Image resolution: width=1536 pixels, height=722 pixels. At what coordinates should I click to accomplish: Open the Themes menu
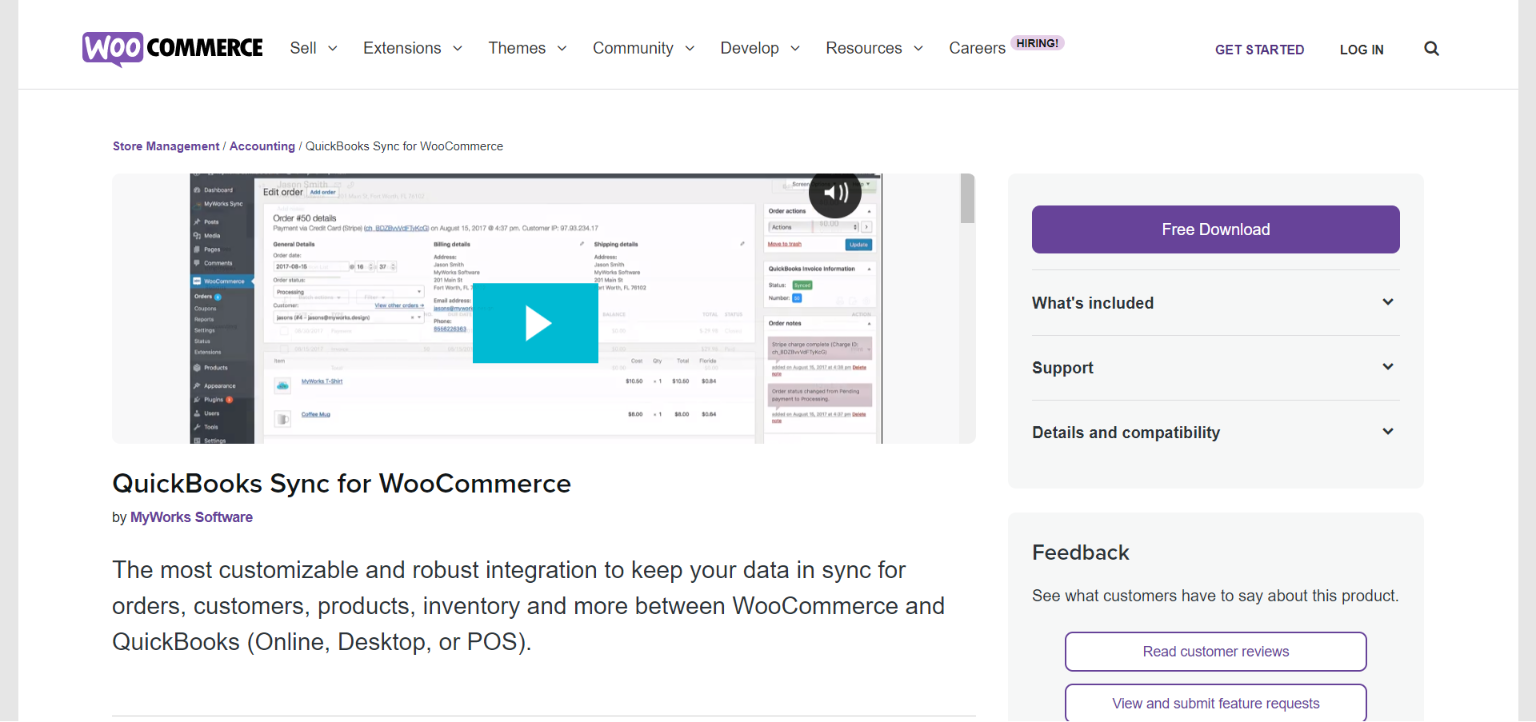[528, 48]
